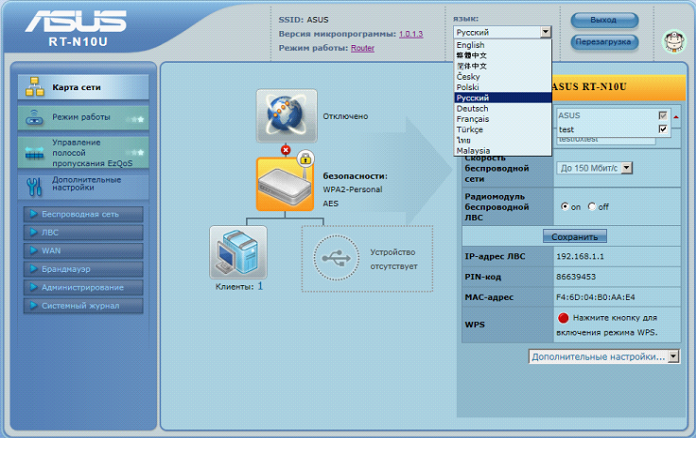Click arrow icon beside WAN
This screenshot has width=696, height=457.
click(33, 250)
